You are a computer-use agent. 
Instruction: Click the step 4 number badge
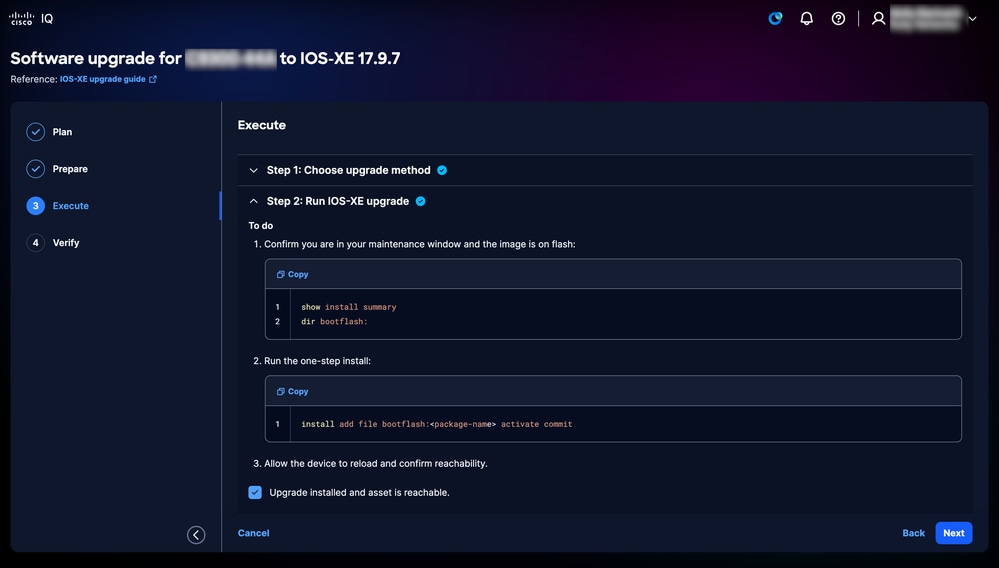tap(36, 243)
